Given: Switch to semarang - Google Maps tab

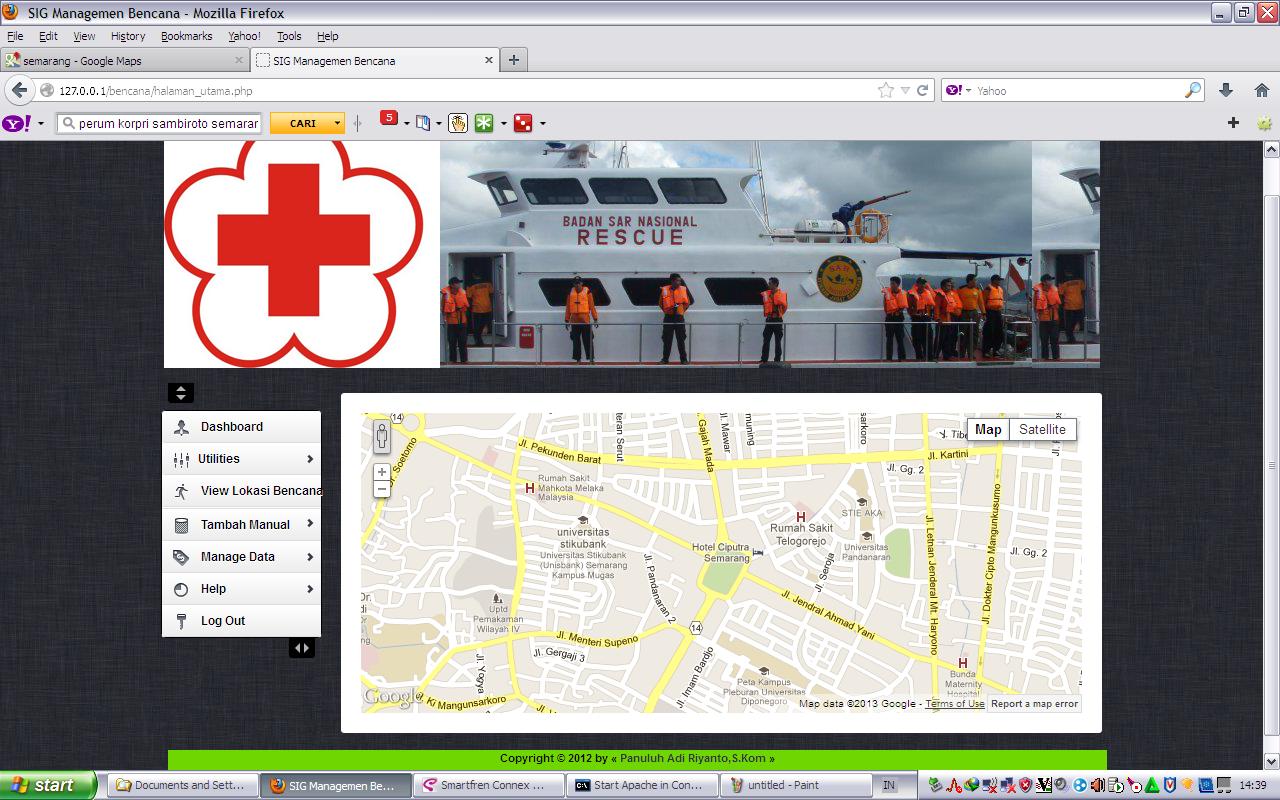Looking at the screenshot, I should [x=125, y=61].
